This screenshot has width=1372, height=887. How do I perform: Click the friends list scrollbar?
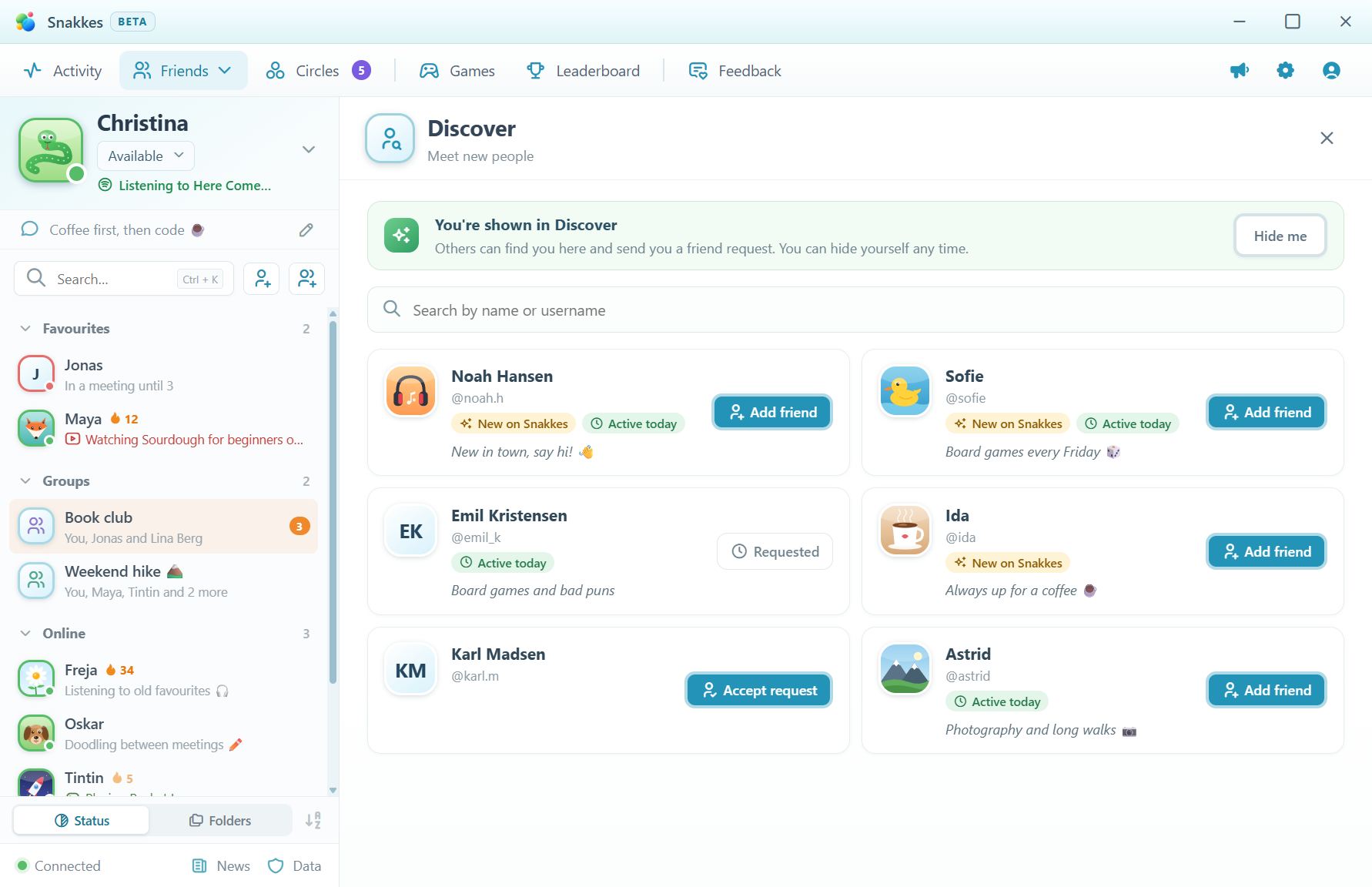333,500
